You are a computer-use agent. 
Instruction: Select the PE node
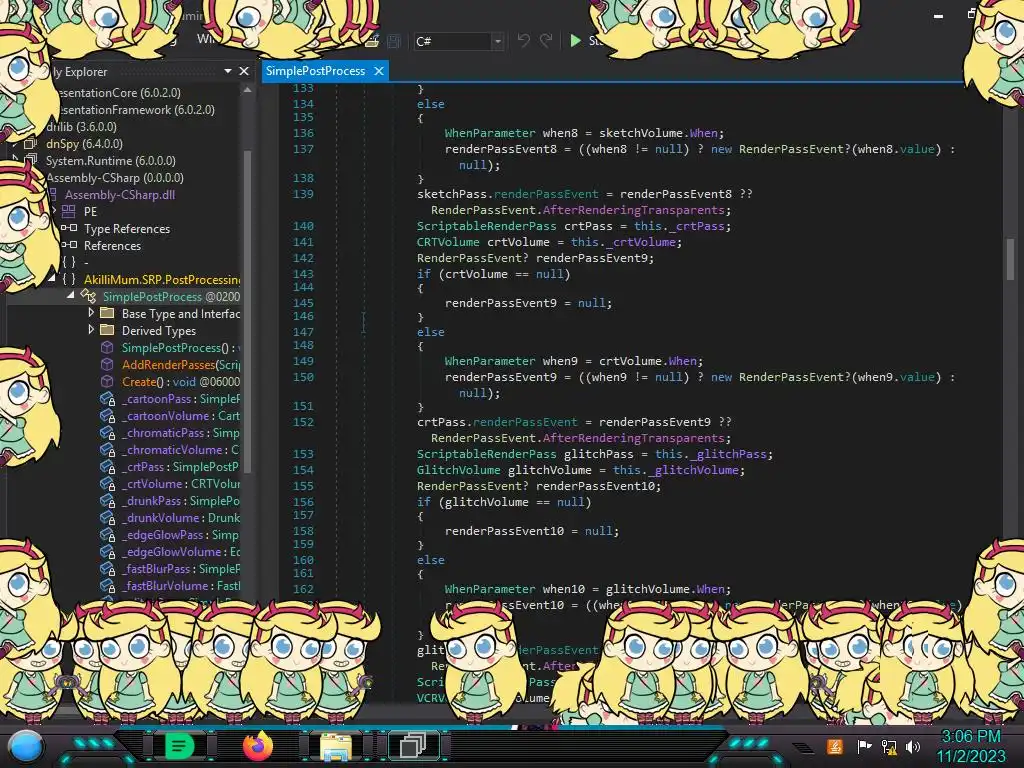pyautogui.click(x=90, y=212)
